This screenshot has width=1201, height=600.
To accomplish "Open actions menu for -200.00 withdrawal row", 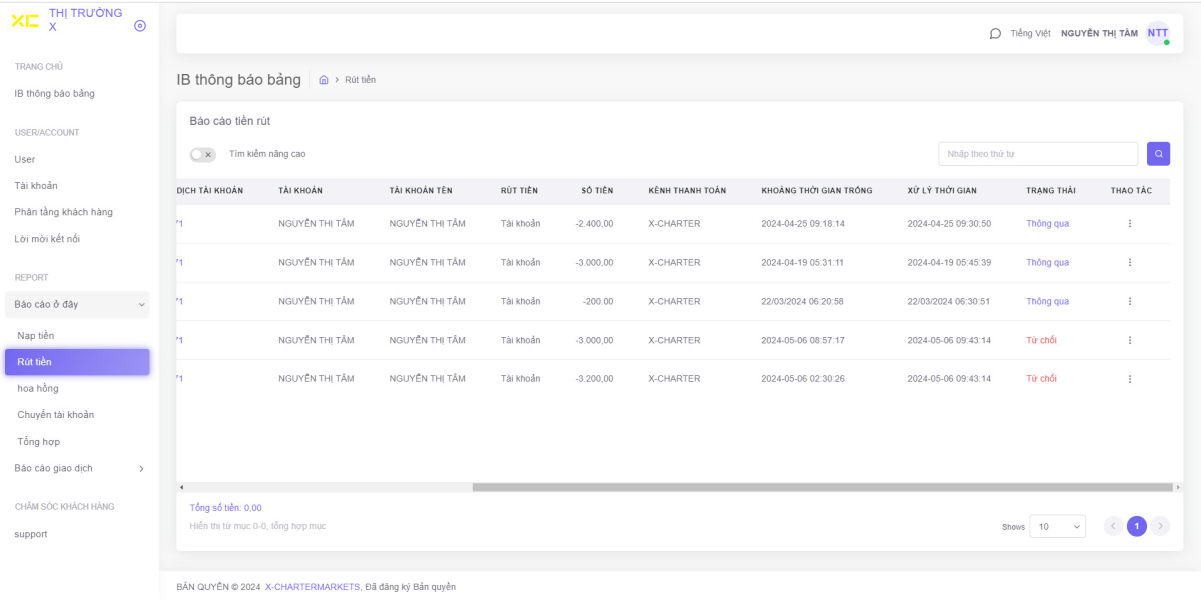I will [1130, 301].
